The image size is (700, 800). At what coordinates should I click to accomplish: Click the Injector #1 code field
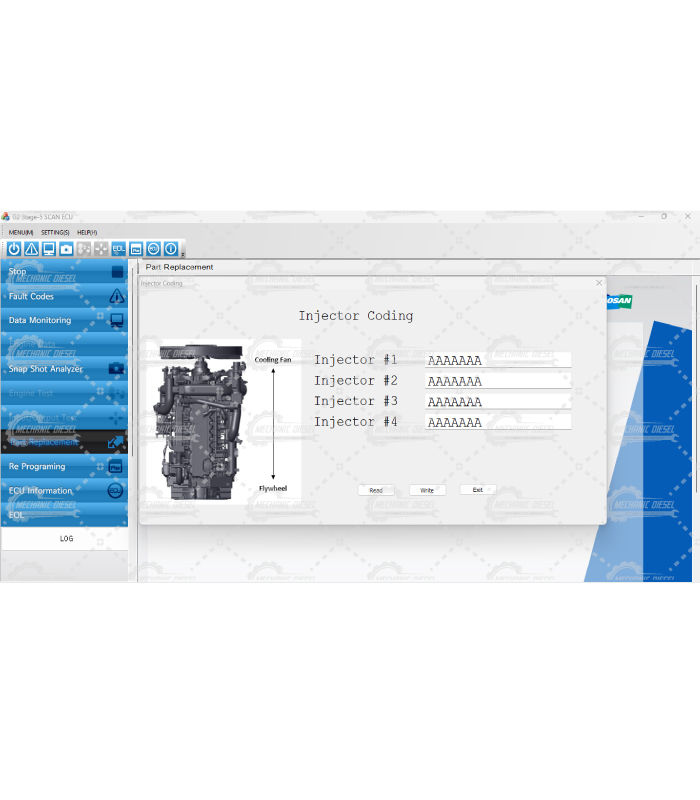click(497, 360)
